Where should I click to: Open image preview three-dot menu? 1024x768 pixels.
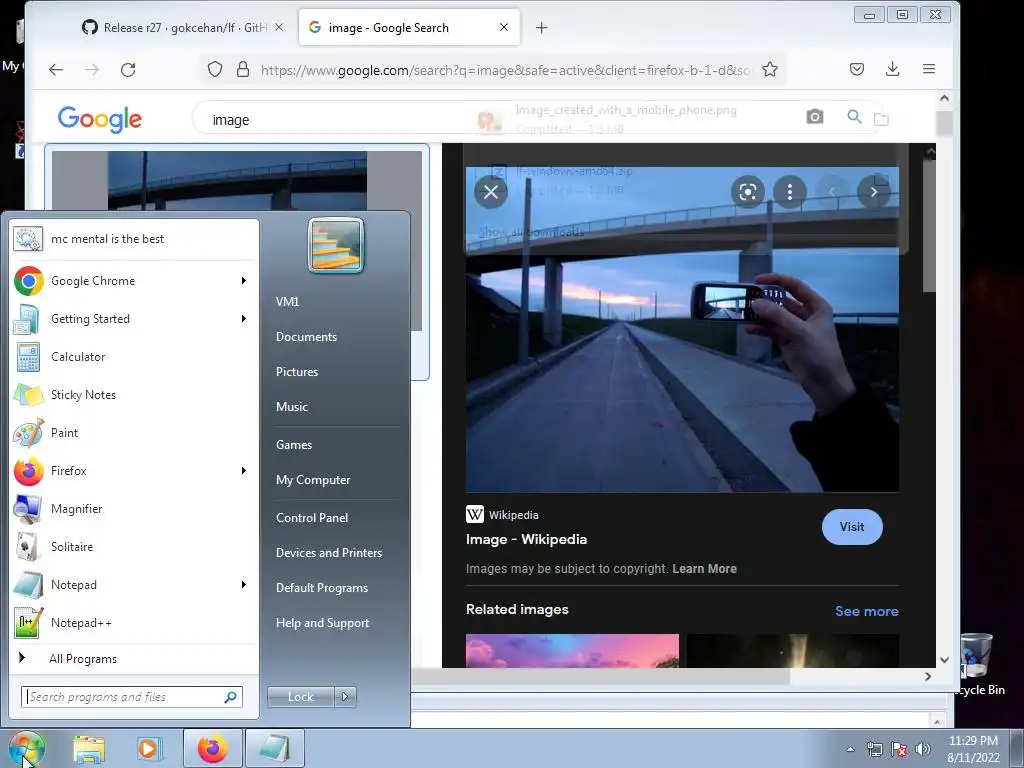tap(790, 192)
